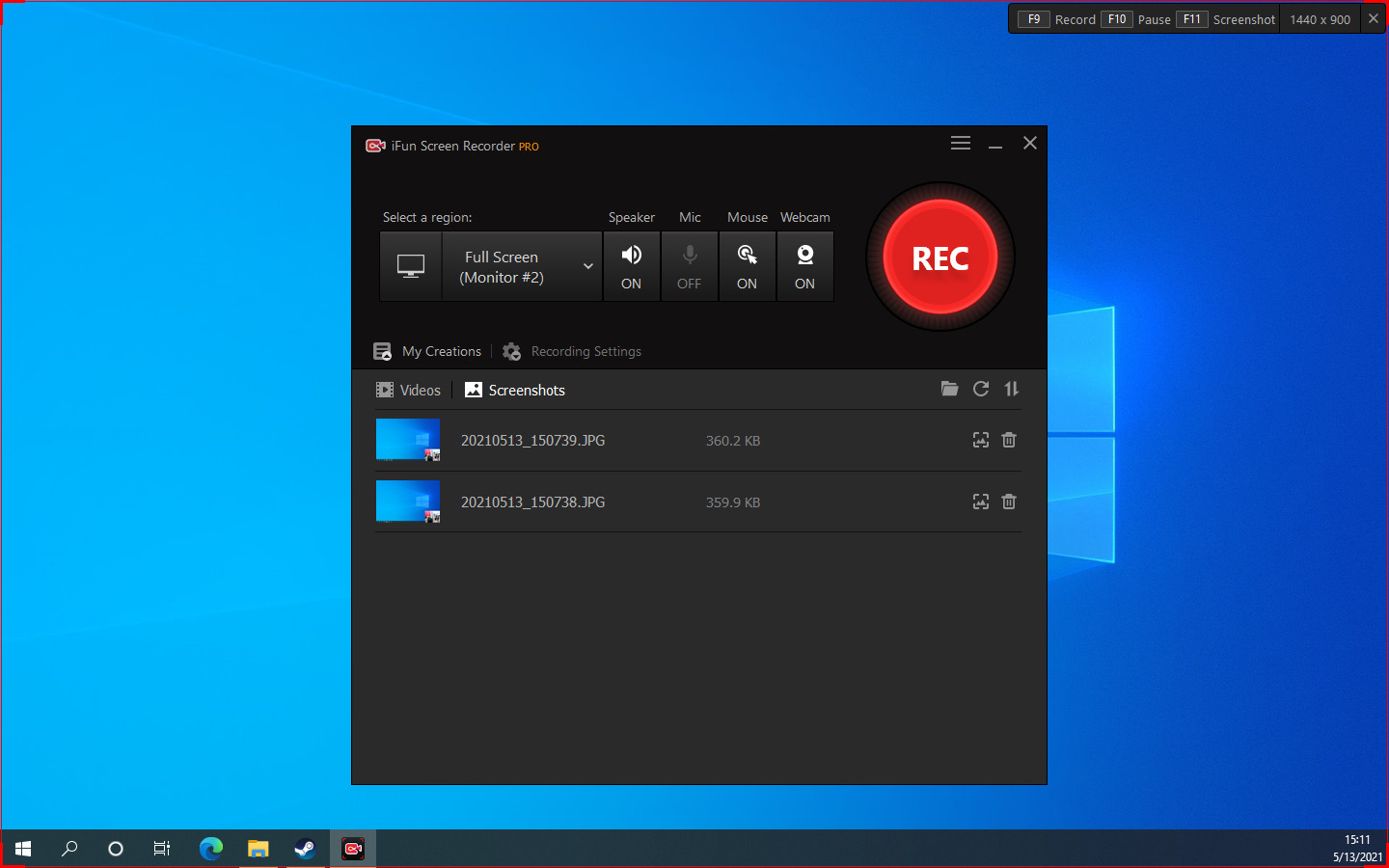Launch Steam from the taskbar

(x=305, y=849)
